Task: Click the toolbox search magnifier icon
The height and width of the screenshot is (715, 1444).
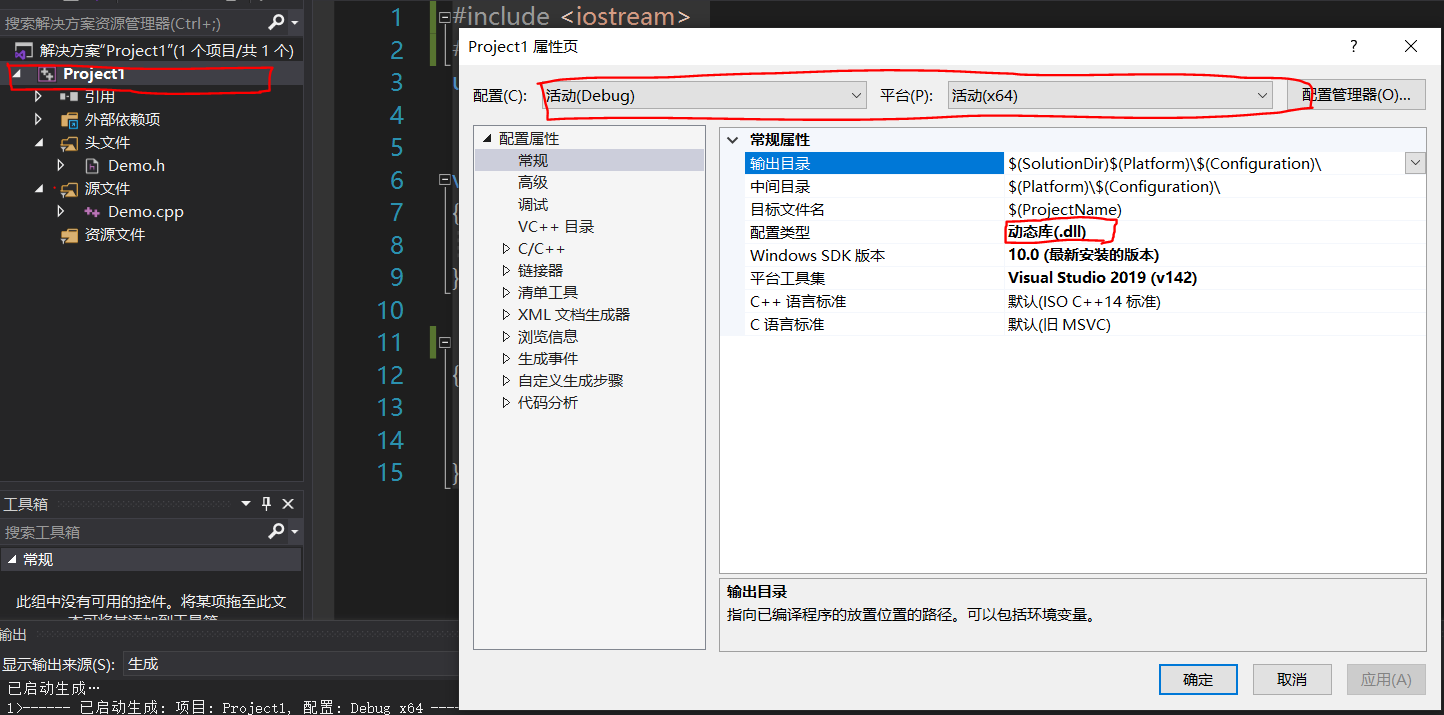Action: 277,531
